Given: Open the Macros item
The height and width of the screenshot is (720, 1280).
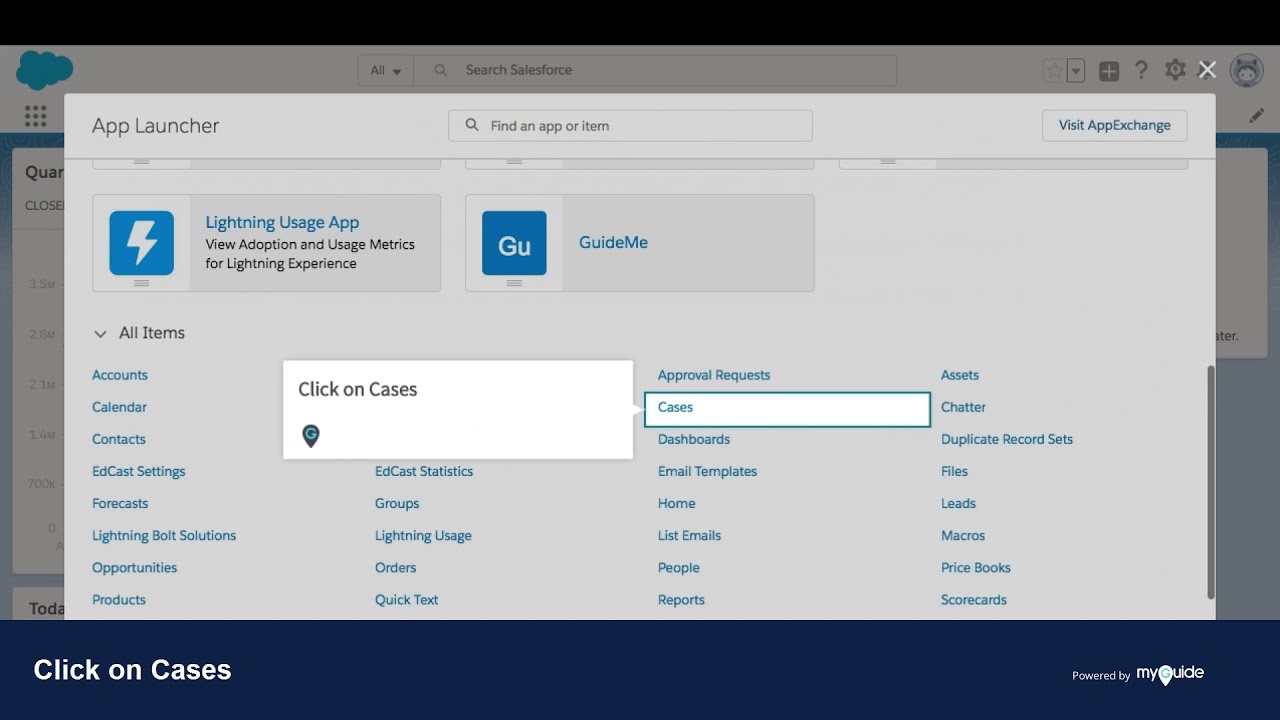Looking at the screenshot, I should pyautogui.click(x=963, y=535).
